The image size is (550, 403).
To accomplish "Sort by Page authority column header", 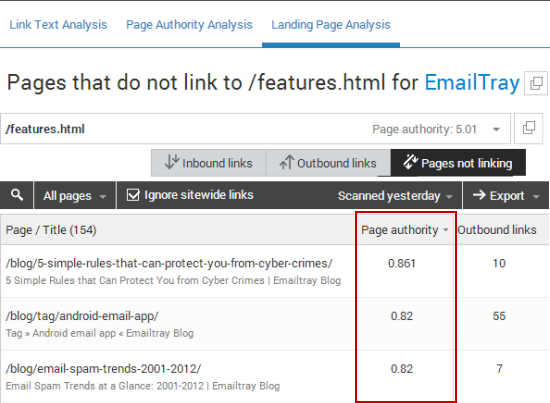I will pos(405,230).
